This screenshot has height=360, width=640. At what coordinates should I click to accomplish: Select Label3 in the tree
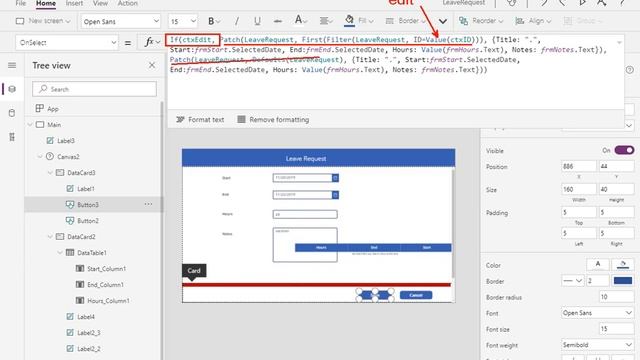pyautogui.click(x=65, y=140)
